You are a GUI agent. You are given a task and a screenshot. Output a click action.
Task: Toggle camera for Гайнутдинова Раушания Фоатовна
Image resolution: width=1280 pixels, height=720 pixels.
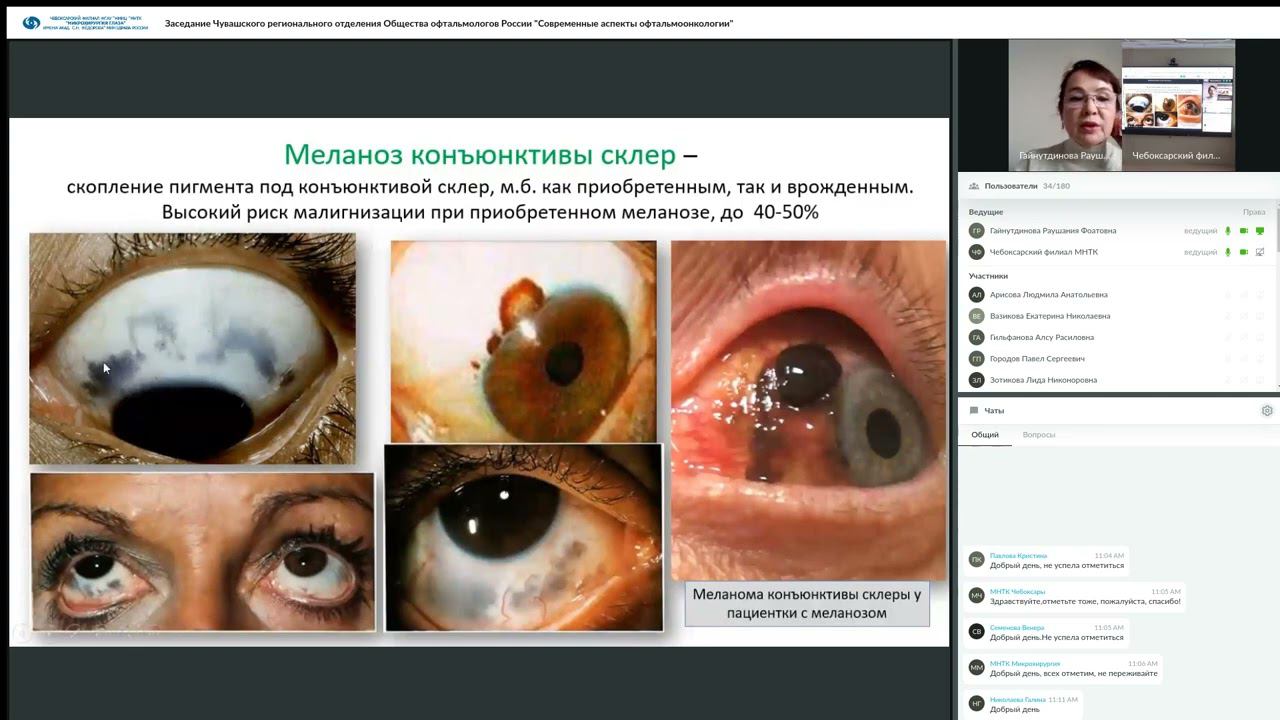(x=1244, y=231)
